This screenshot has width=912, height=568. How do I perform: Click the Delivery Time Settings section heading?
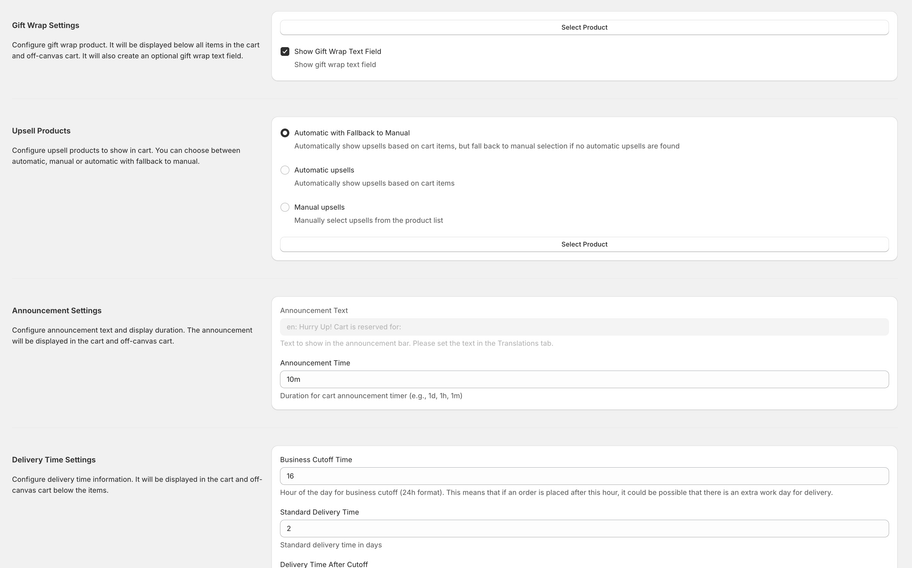click(54, 460)
